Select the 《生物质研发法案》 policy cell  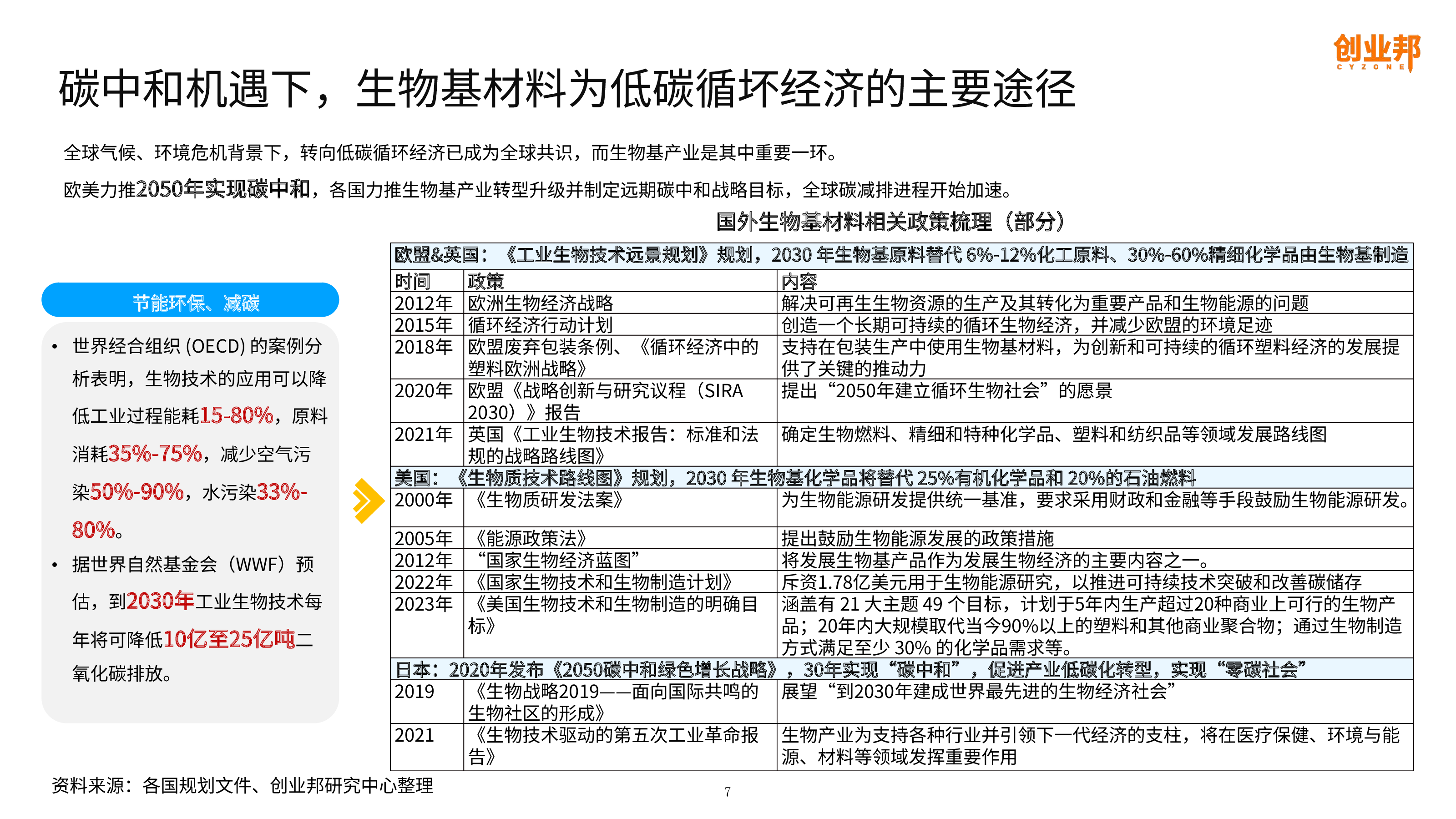click(x=620, y=508)
